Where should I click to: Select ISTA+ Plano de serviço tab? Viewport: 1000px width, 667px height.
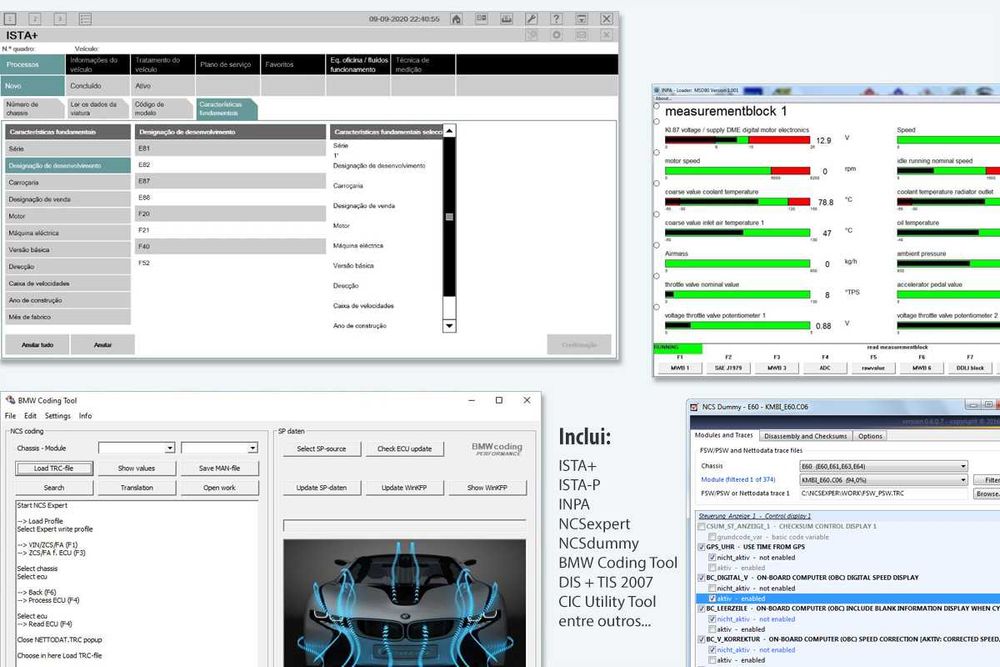(x=228, y=64)
